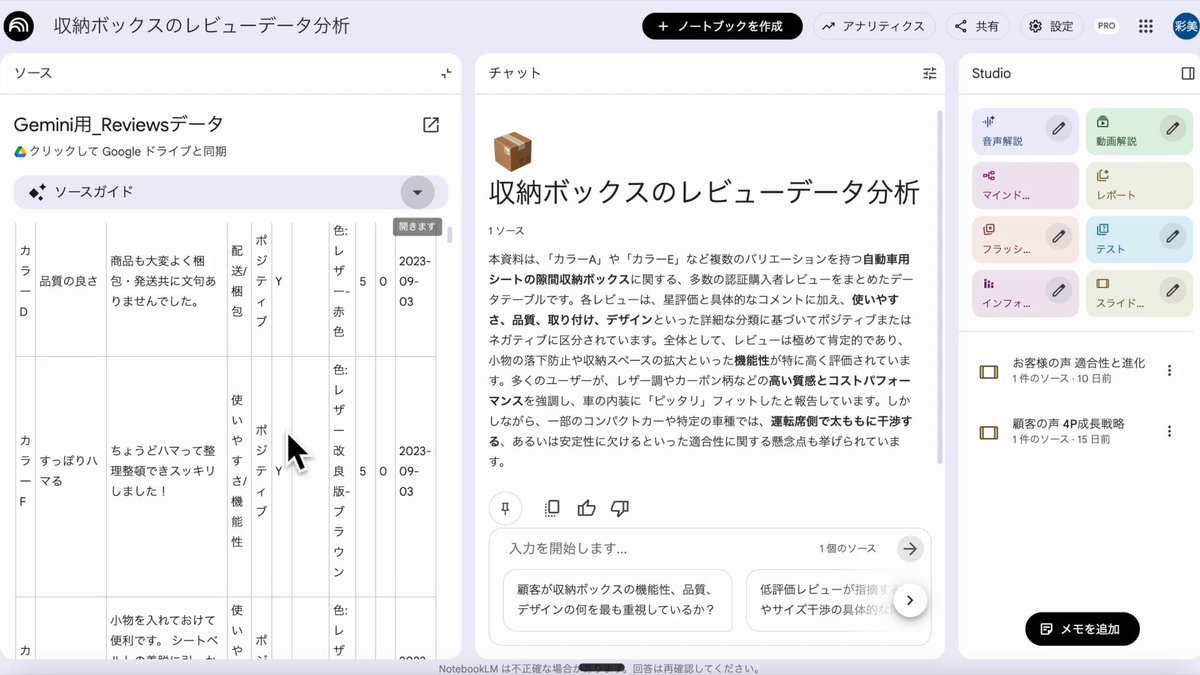Open 設定
The image size is (1200, 675).
pos(1051,26)
